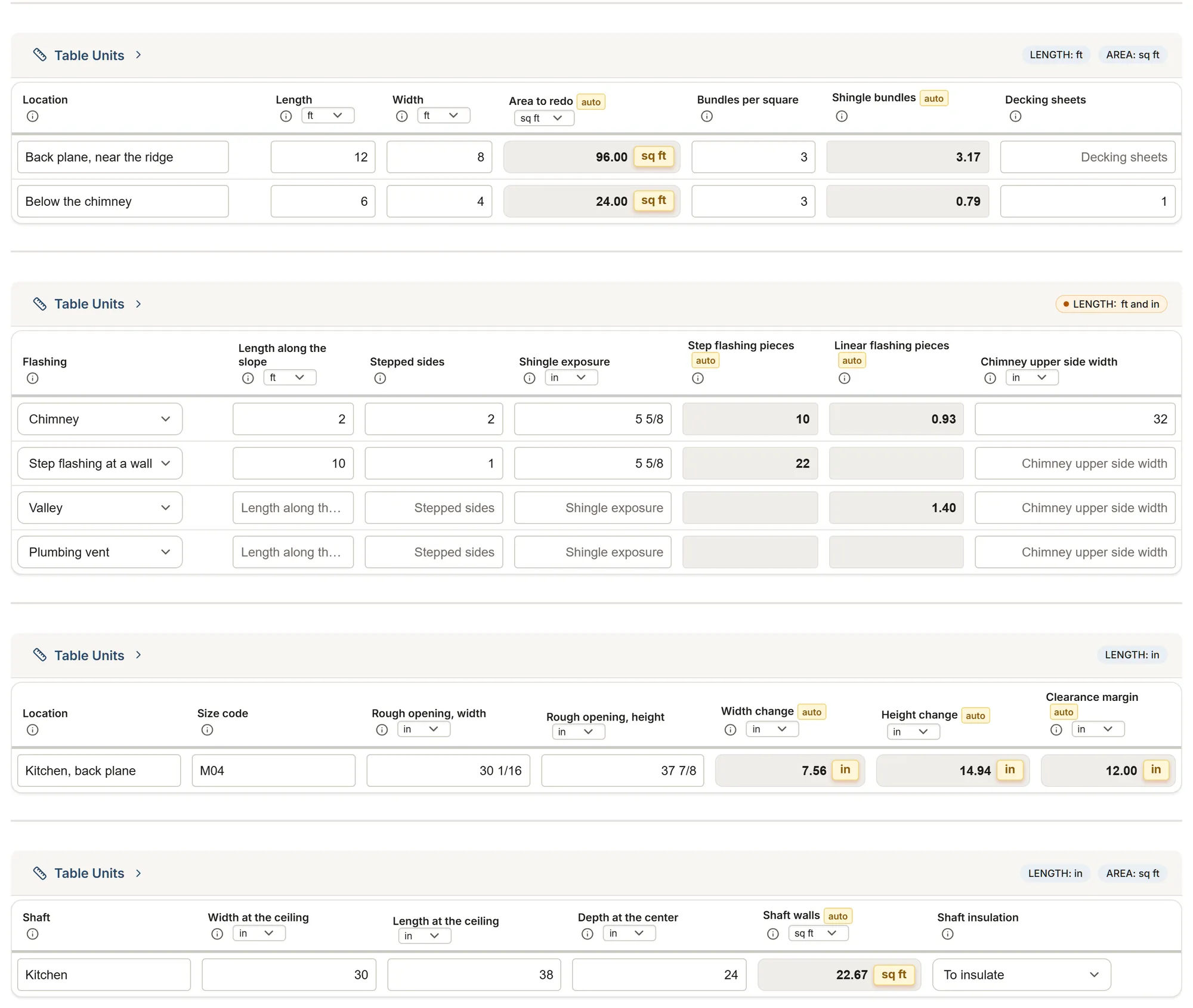Open Step flashing at a wall dropdown

(100, 463)
